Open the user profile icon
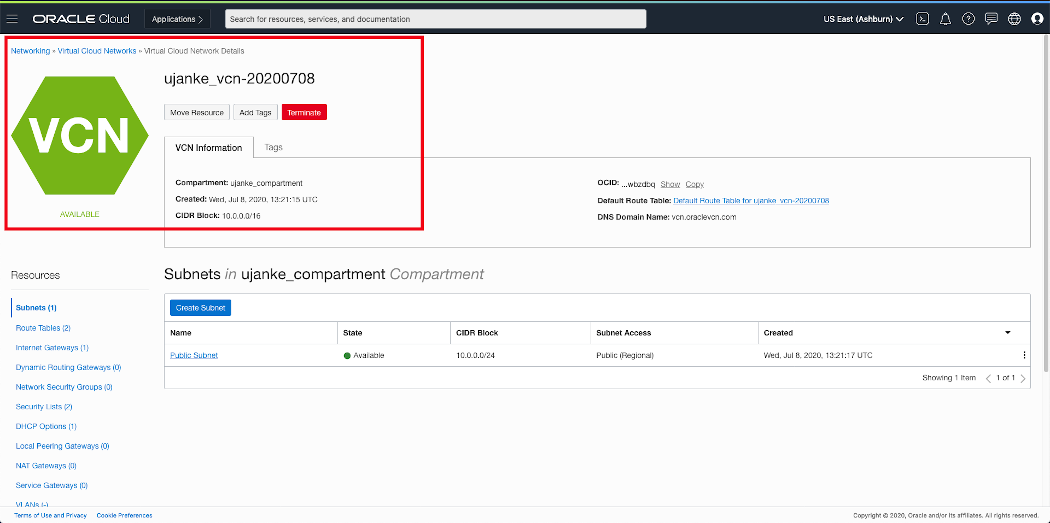 point(1037,19)
